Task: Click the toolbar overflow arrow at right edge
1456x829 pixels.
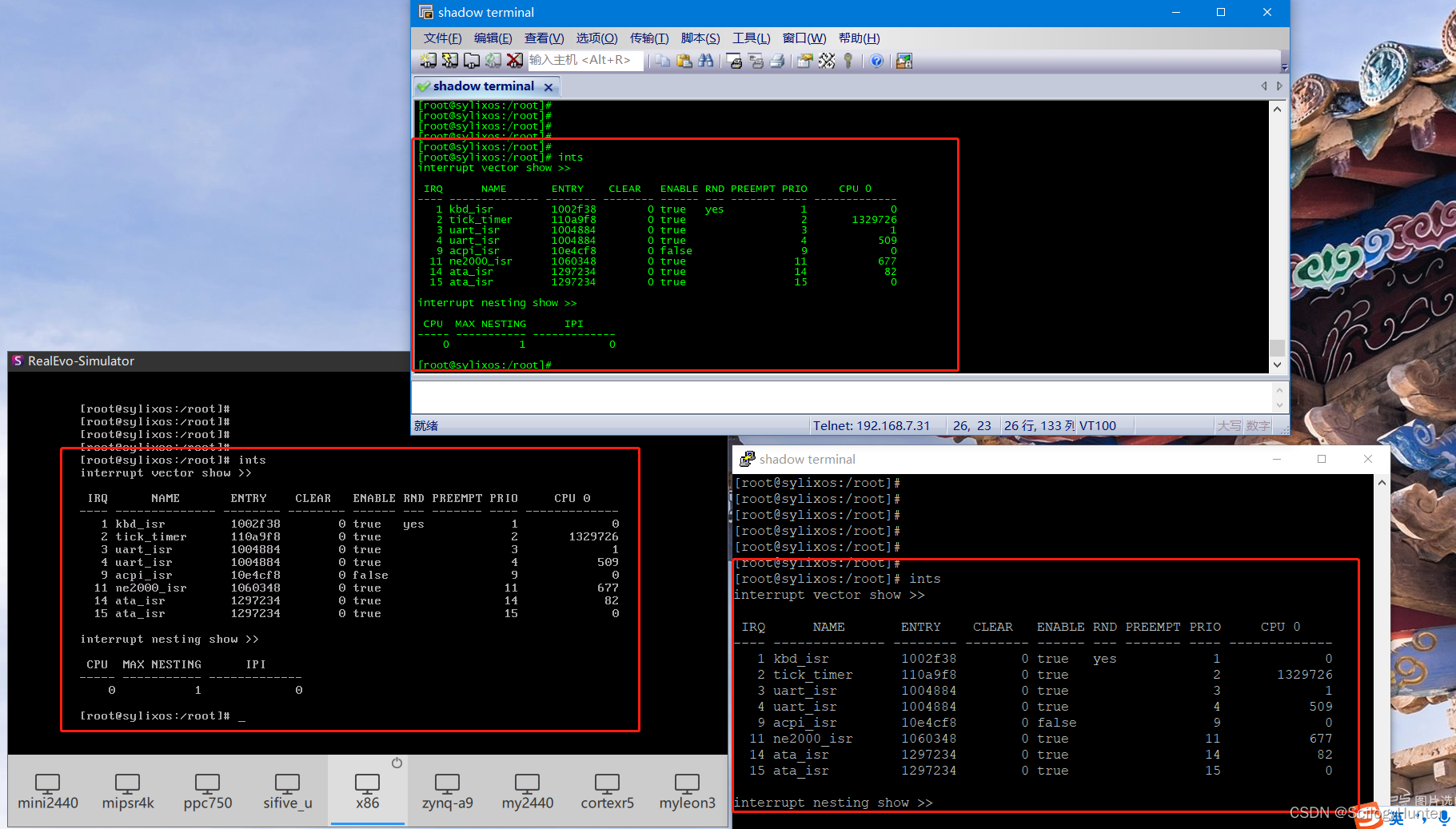Action: 1284,66
